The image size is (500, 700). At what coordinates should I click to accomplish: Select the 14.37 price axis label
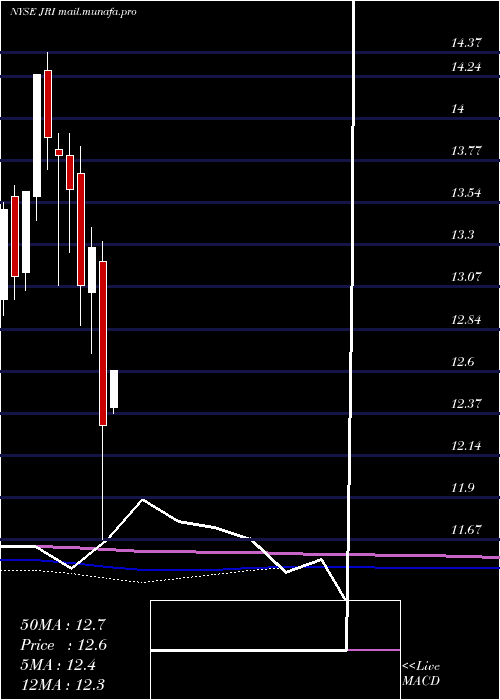pos(467,43)
